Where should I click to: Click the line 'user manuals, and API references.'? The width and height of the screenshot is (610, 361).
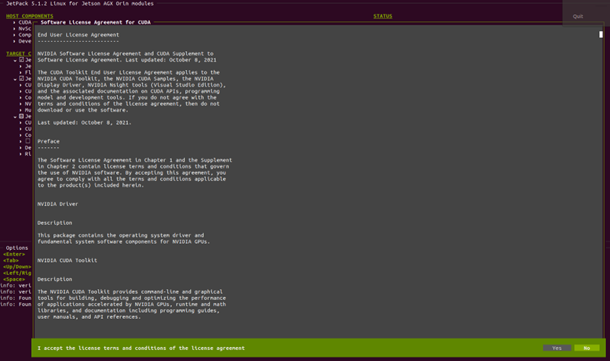point(89,317)
